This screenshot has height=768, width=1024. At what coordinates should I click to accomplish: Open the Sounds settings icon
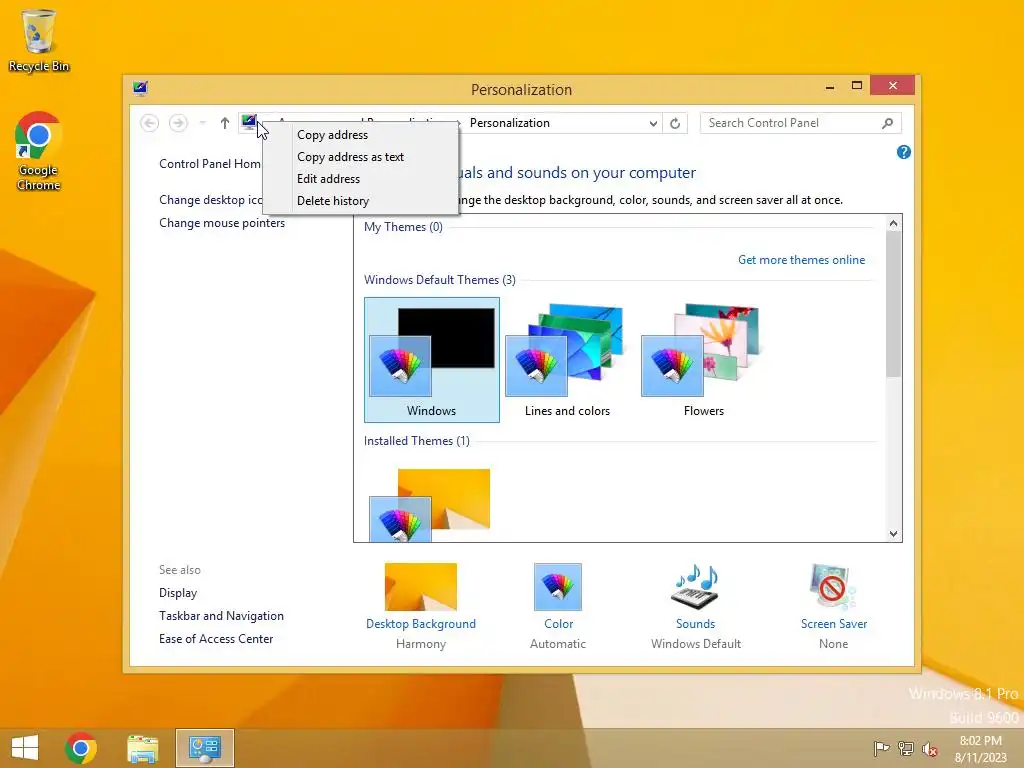click(x=696, y=586)
